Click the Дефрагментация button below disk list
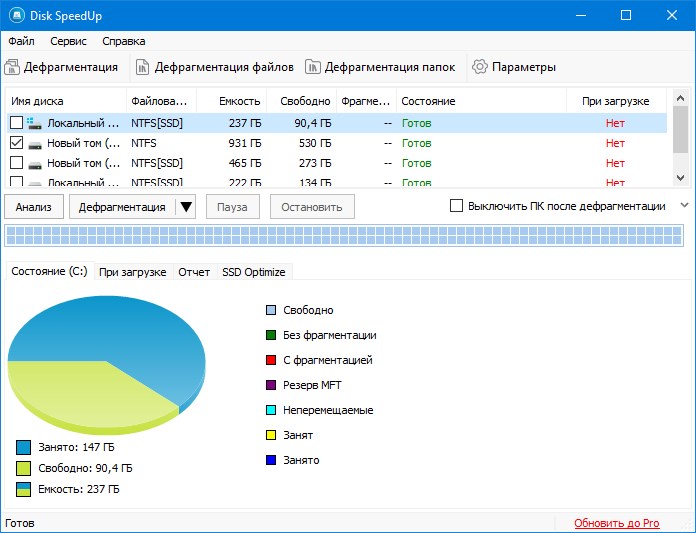The height and width of the screenshot is (533, 696). point(123,207)
